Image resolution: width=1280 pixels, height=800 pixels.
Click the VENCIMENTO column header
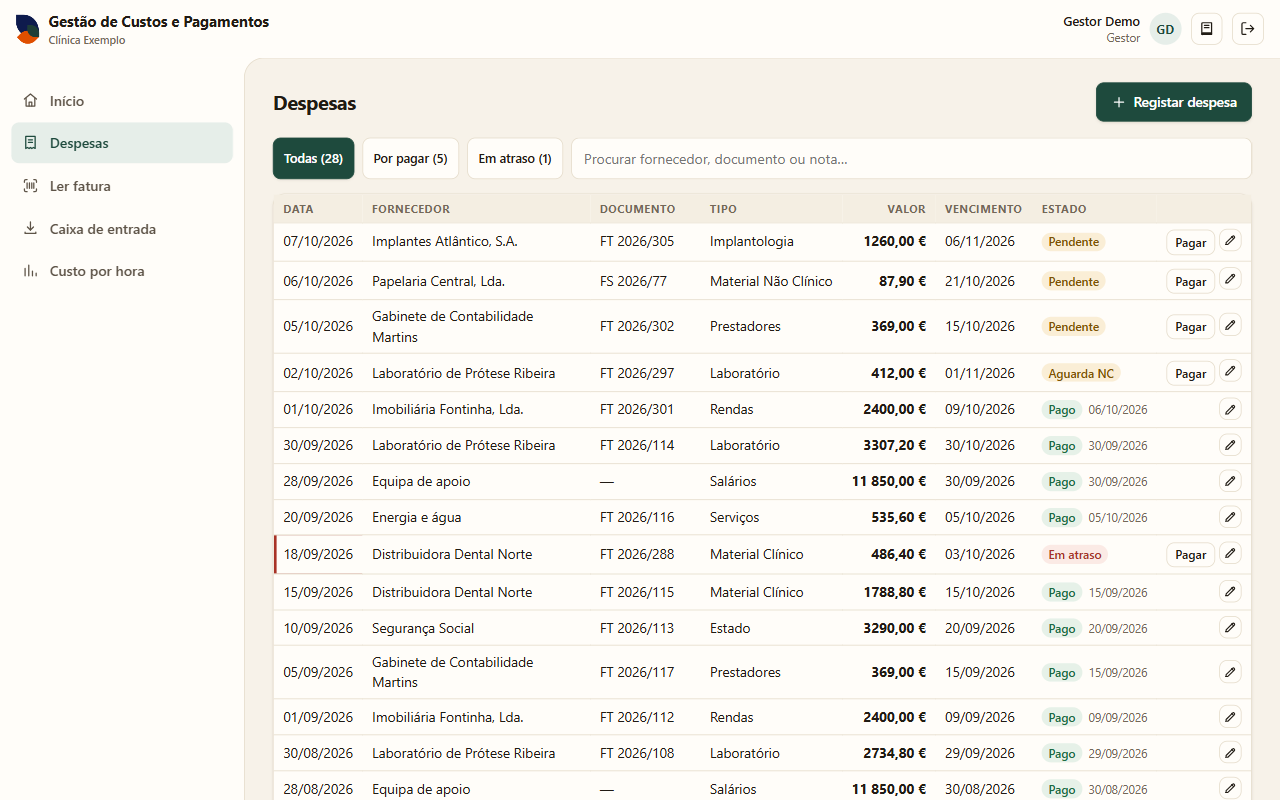(x=983, y=209)
